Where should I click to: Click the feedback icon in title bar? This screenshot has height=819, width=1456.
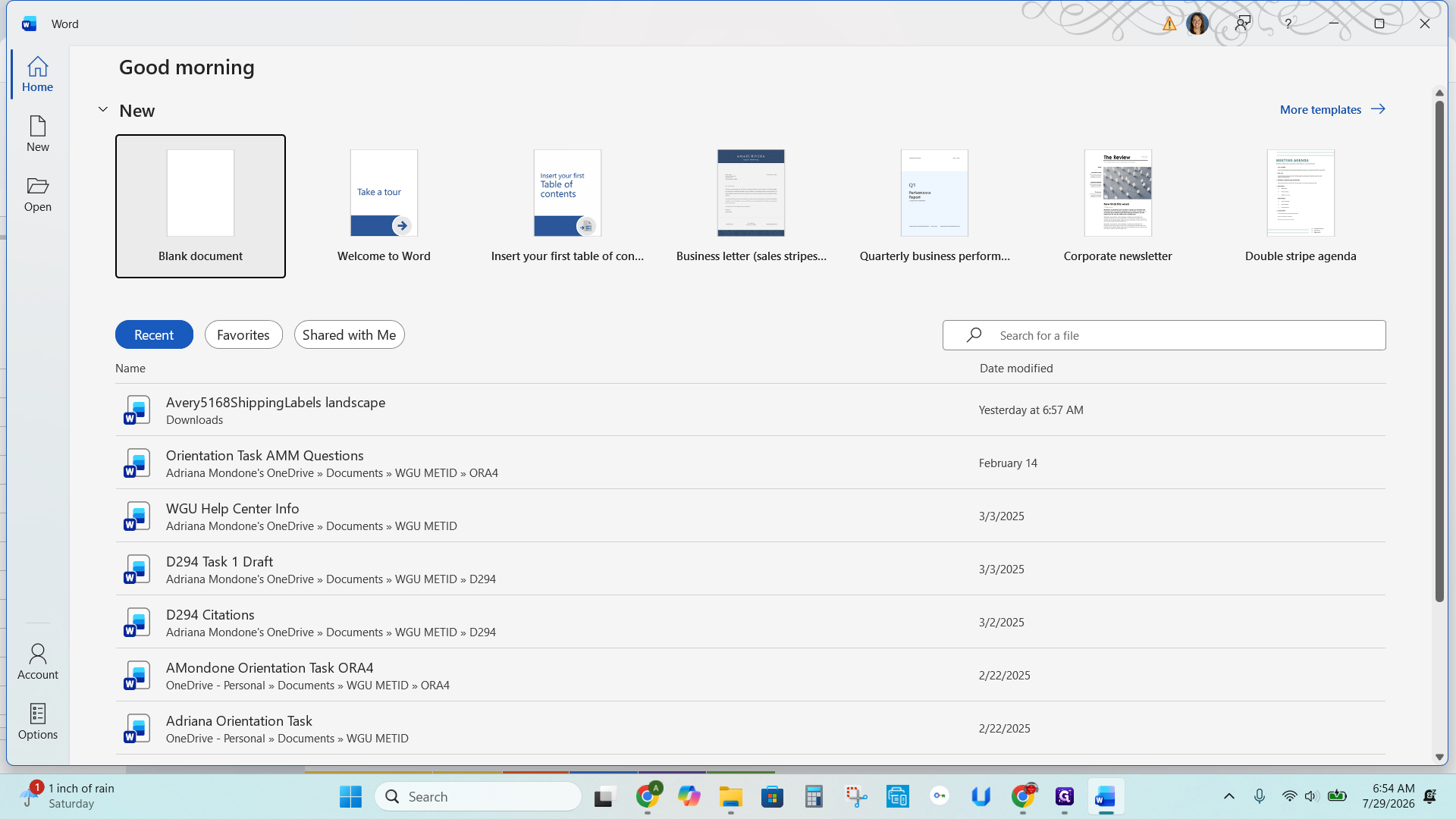pyautogui.click(x=1243, y=24)
